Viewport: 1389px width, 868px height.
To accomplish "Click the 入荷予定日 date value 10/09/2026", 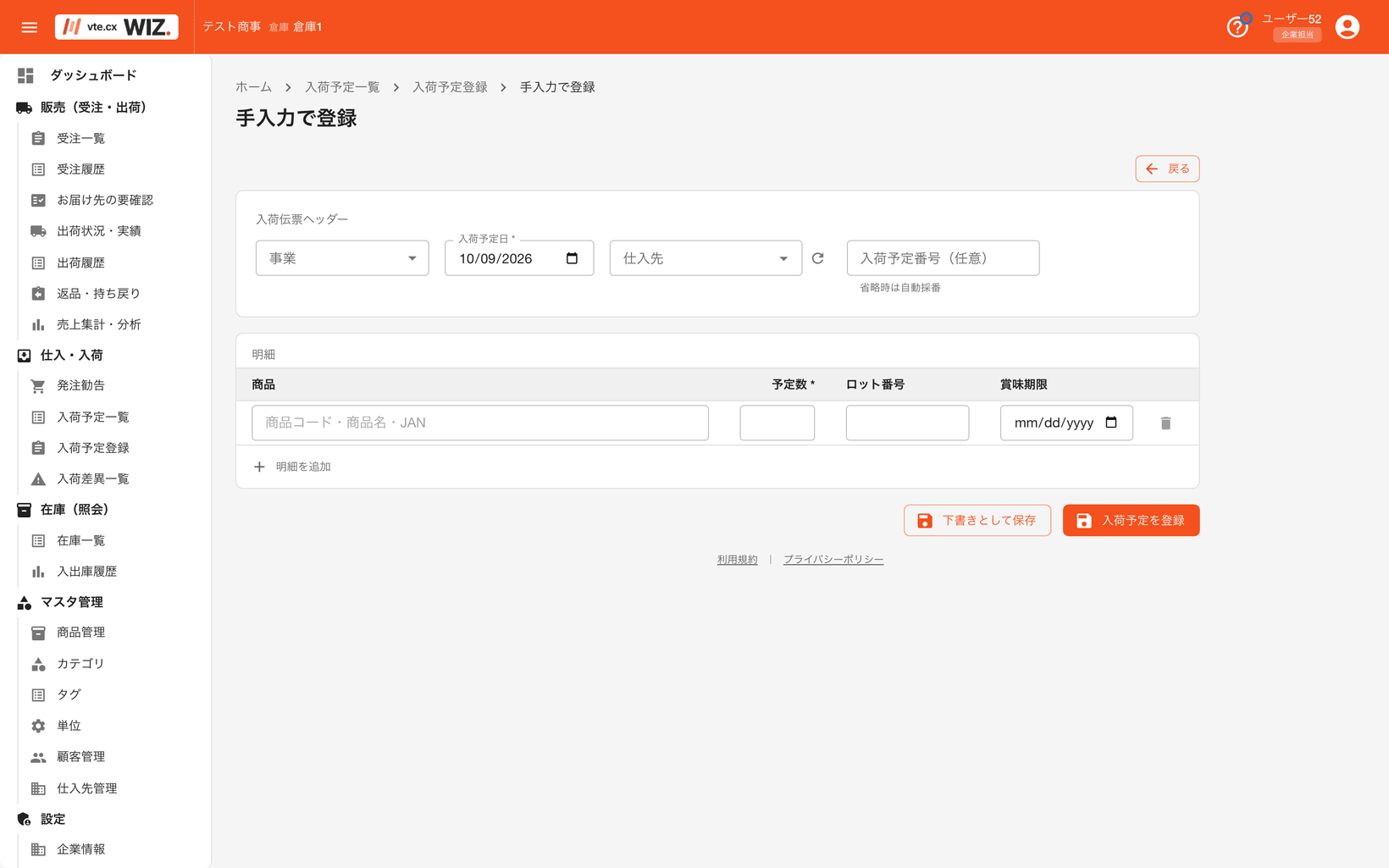I will [495, 258].
